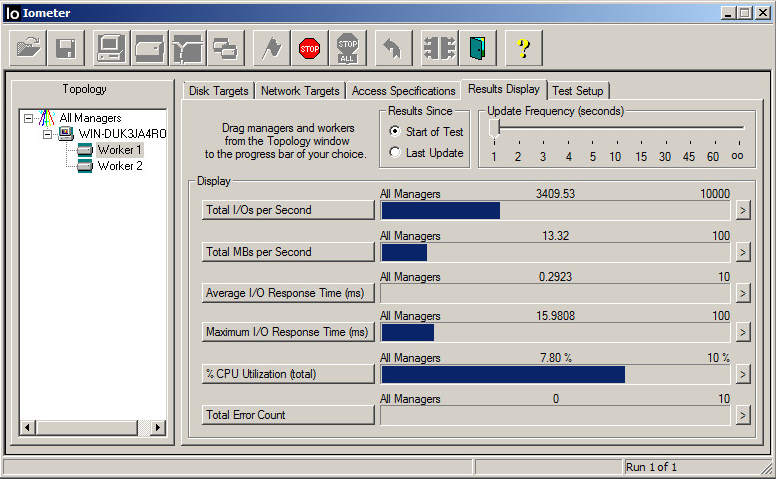Screen dimensions: 776x479
Task: Click the 13.32 MBs value
Action: point(555,236)
